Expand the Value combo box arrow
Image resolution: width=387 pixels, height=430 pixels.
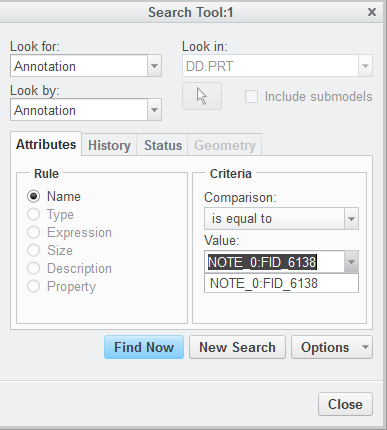[351, 262]
